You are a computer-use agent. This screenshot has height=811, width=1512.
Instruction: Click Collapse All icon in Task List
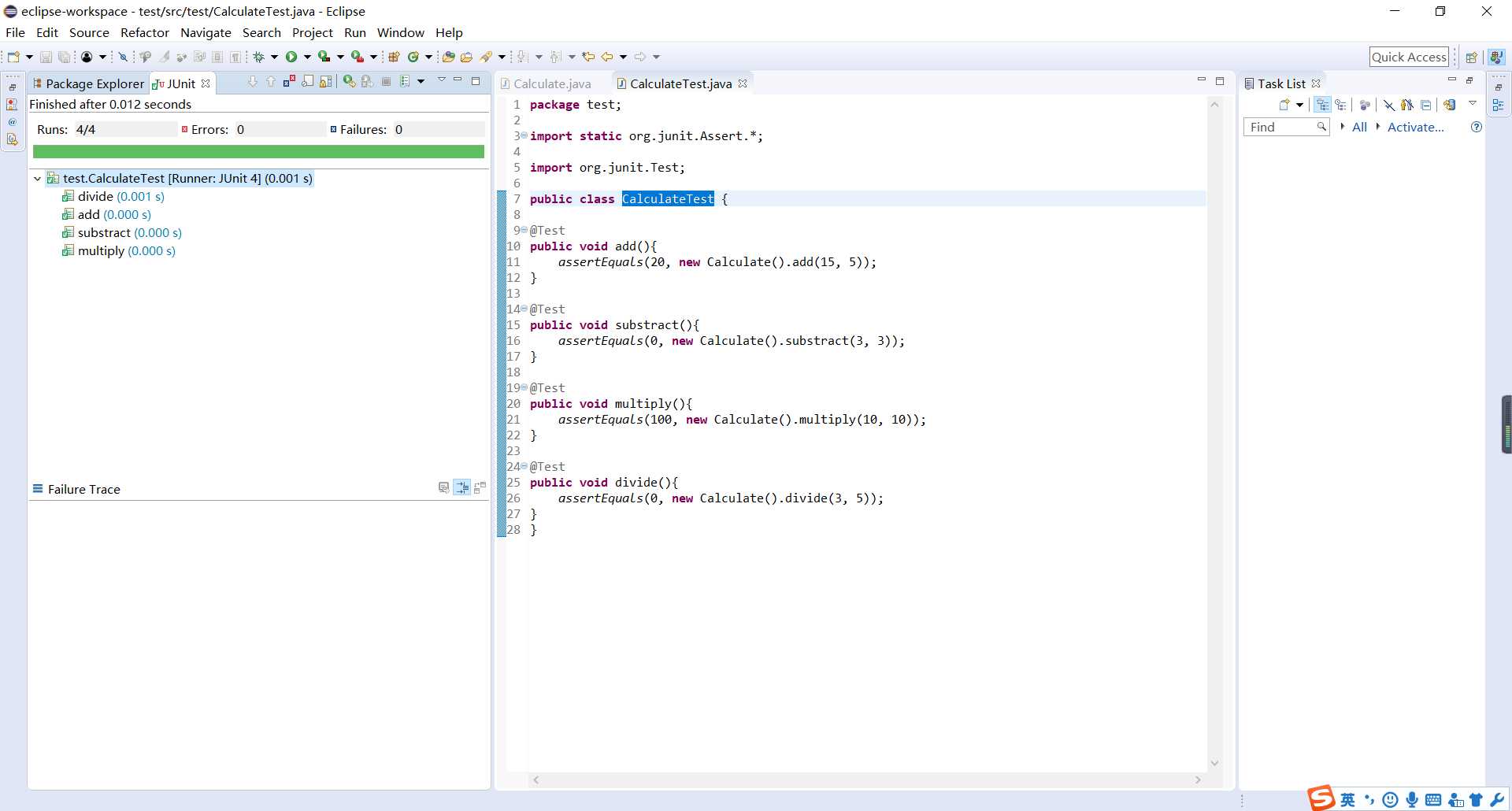click(x=1425, y=105)
